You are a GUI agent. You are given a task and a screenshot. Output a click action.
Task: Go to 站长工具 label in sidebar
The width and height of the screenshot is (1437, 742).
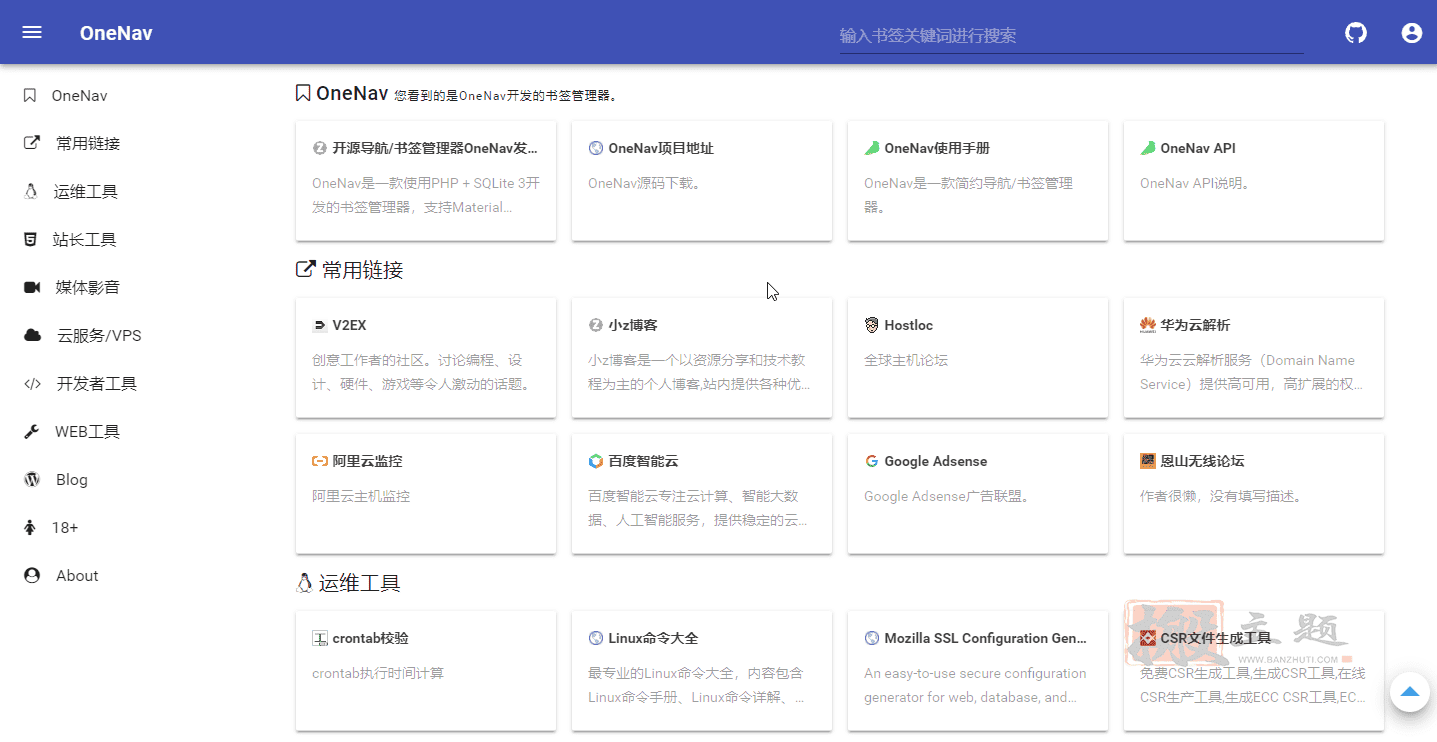pos(85,240)
